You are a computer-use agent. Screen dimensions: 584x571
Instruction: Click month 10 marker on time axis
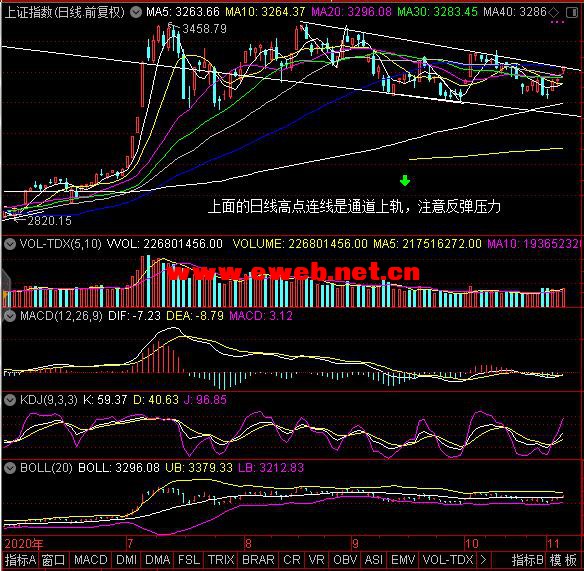tap(472, 544)
